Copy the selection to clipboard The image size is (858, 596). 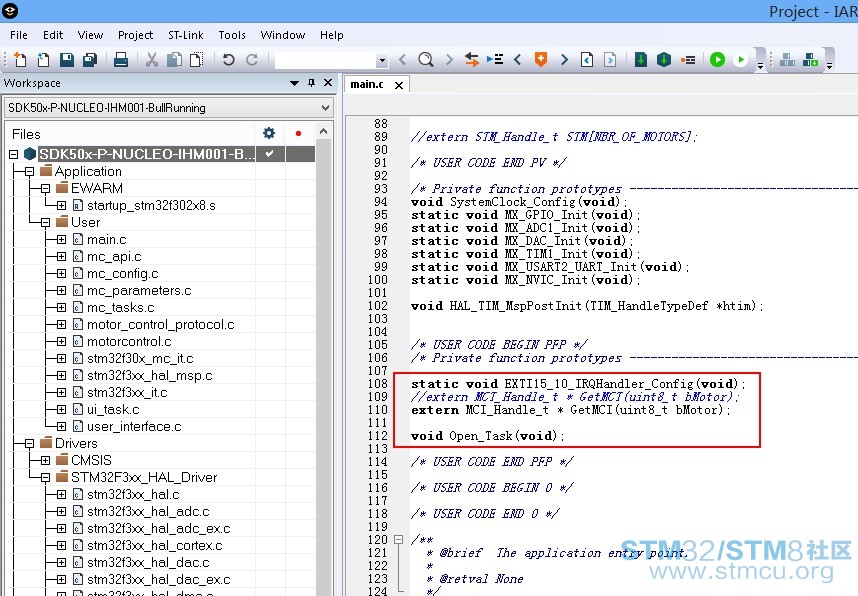point(175,60)
